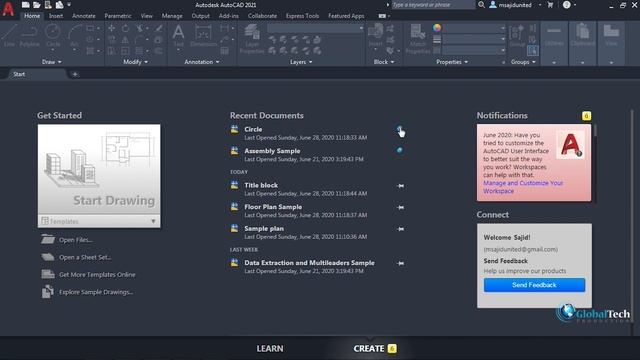The height and width of the screenshot is (360, 640).
Task: Click the Move tool in Modify panel
Action: [x=111, y=28]
